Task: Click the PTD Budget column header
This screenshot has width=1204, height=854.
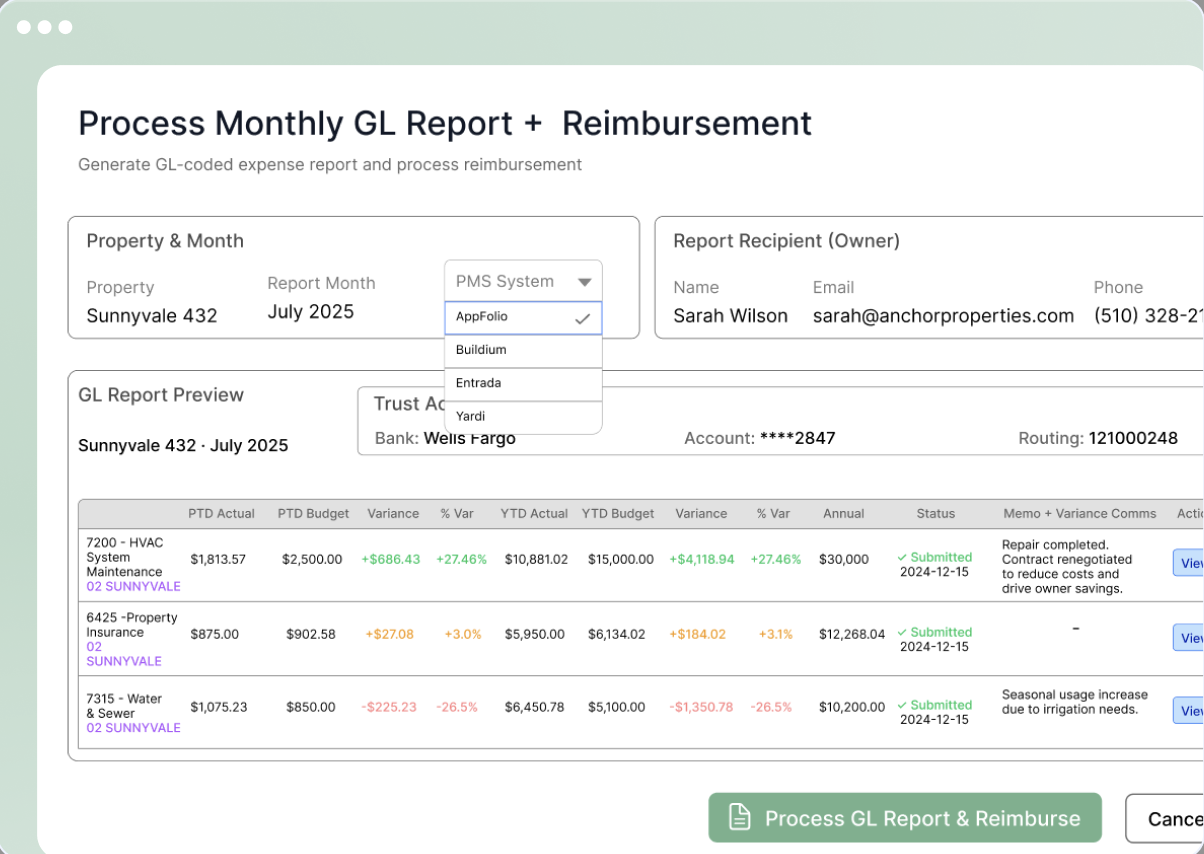Action: [314, 513]
